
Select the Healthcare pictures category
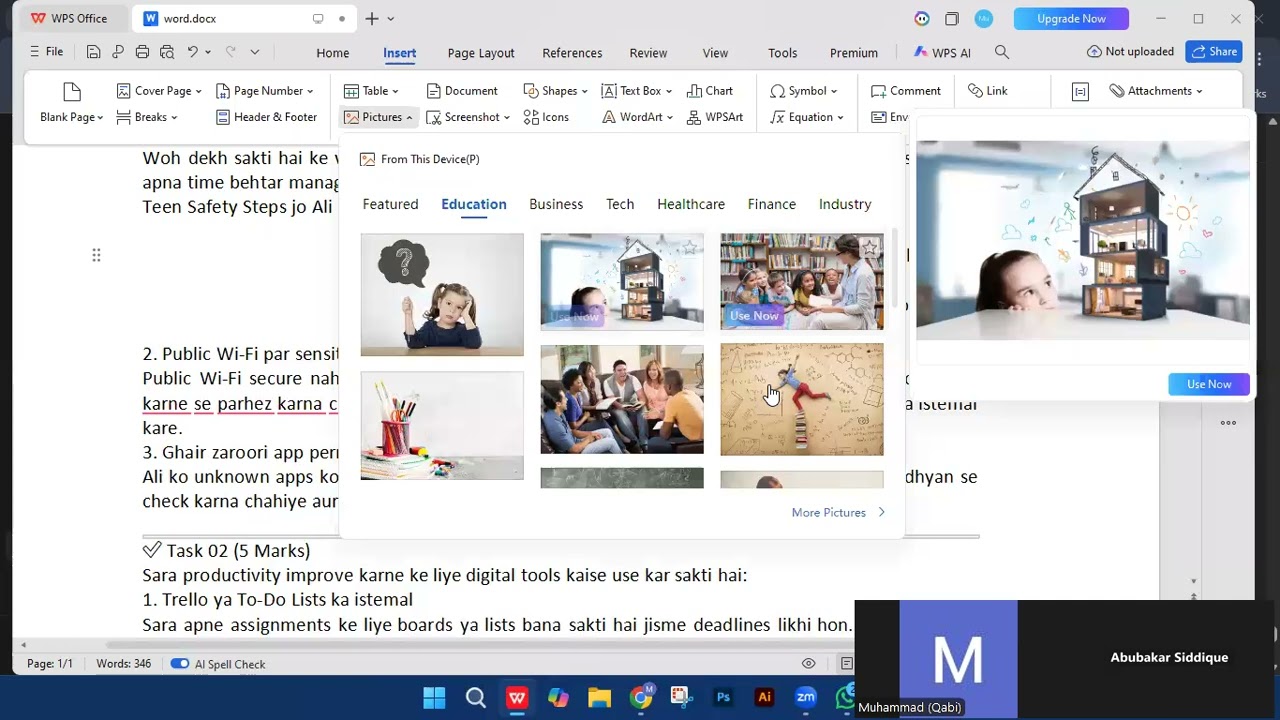tap(691, 204)
